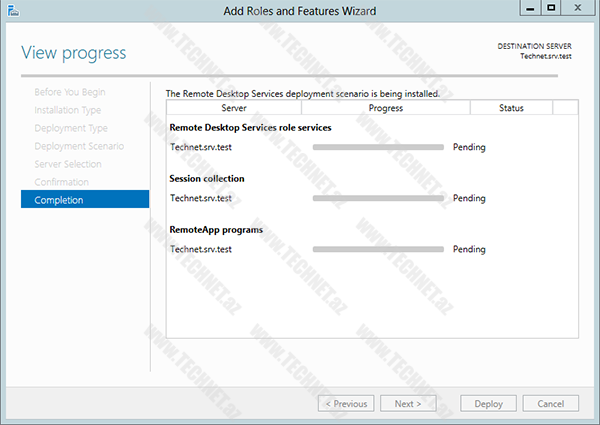
Task: Click the Progress column header
Action: coord(385,108)
